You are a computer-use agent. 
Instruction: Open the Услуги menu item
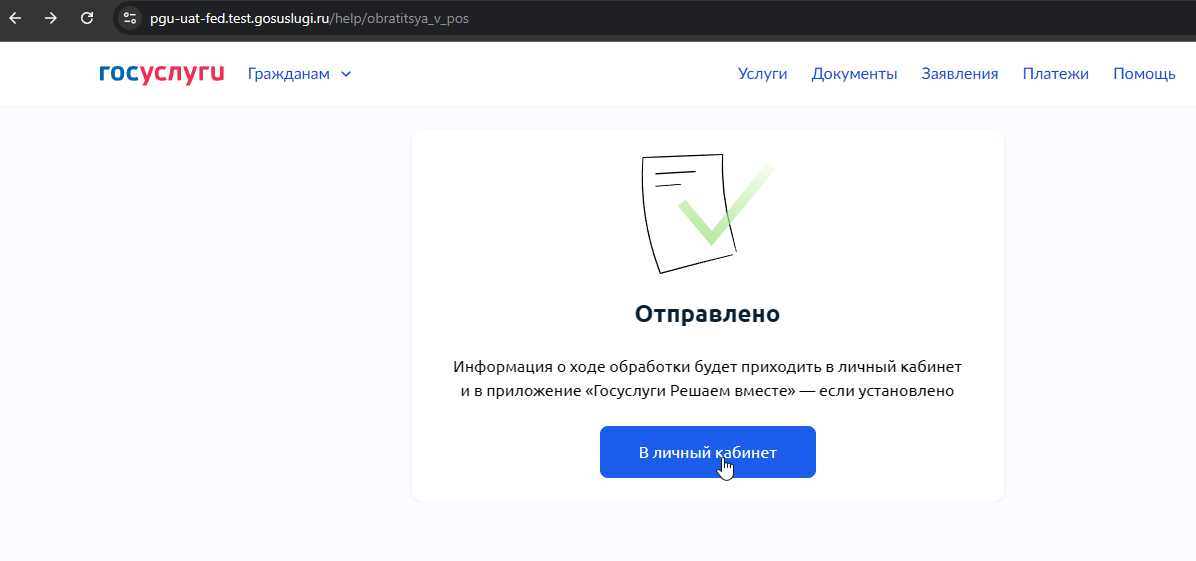coord(762,74)
